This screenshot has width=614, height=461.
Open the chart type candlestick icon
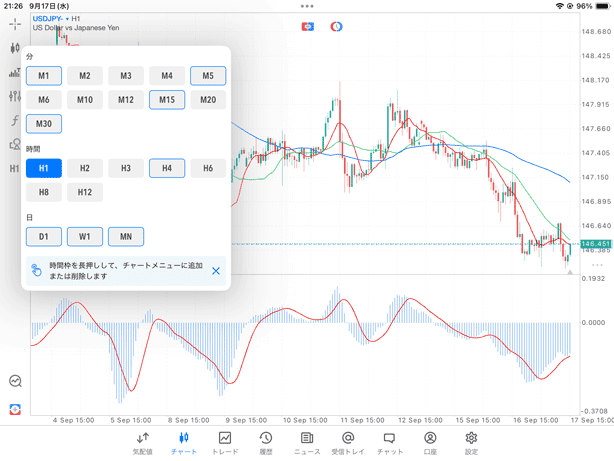pyautogui.click(x=15, y=48)
